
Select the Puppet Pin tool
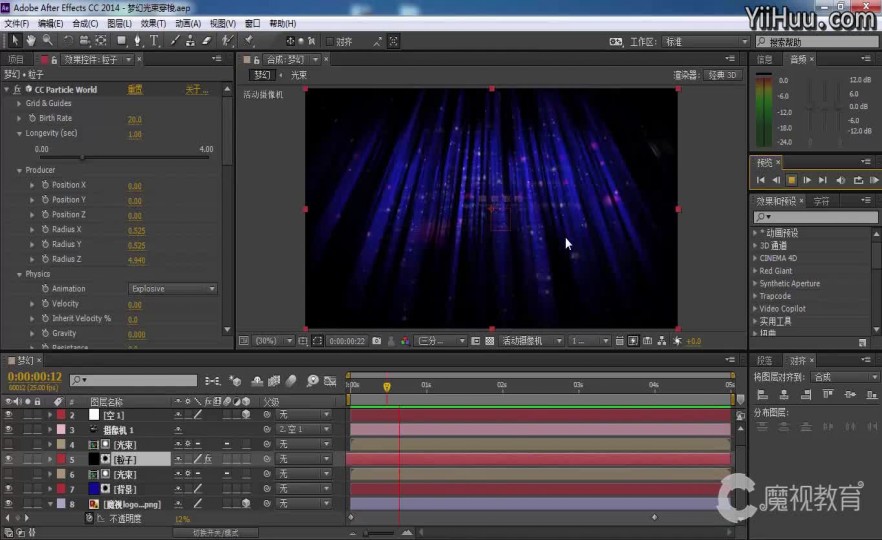(249, 40)
